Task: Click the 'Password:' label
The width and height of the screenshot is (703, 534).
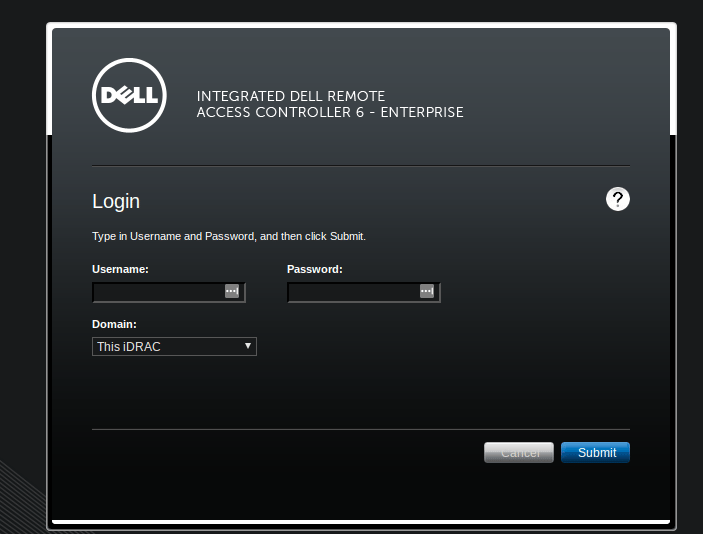Action: 315,269
